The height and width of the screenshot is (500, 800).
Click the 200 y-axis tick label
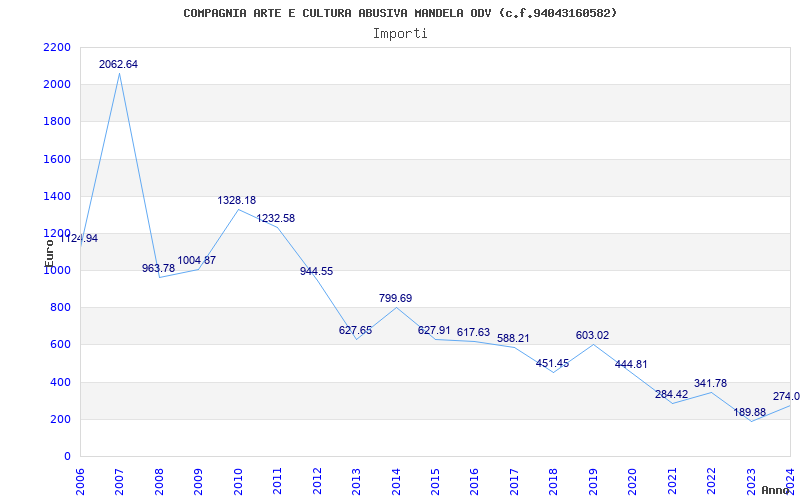click(x=61, y=420)
